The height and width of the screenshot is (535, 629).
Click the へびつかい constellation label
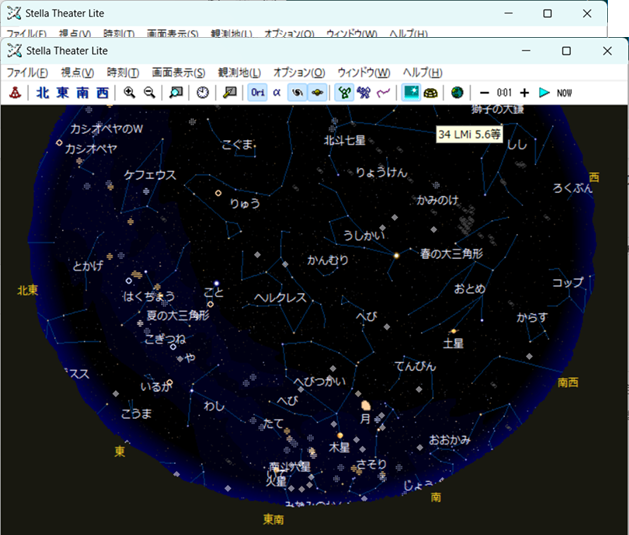(319, 381)
